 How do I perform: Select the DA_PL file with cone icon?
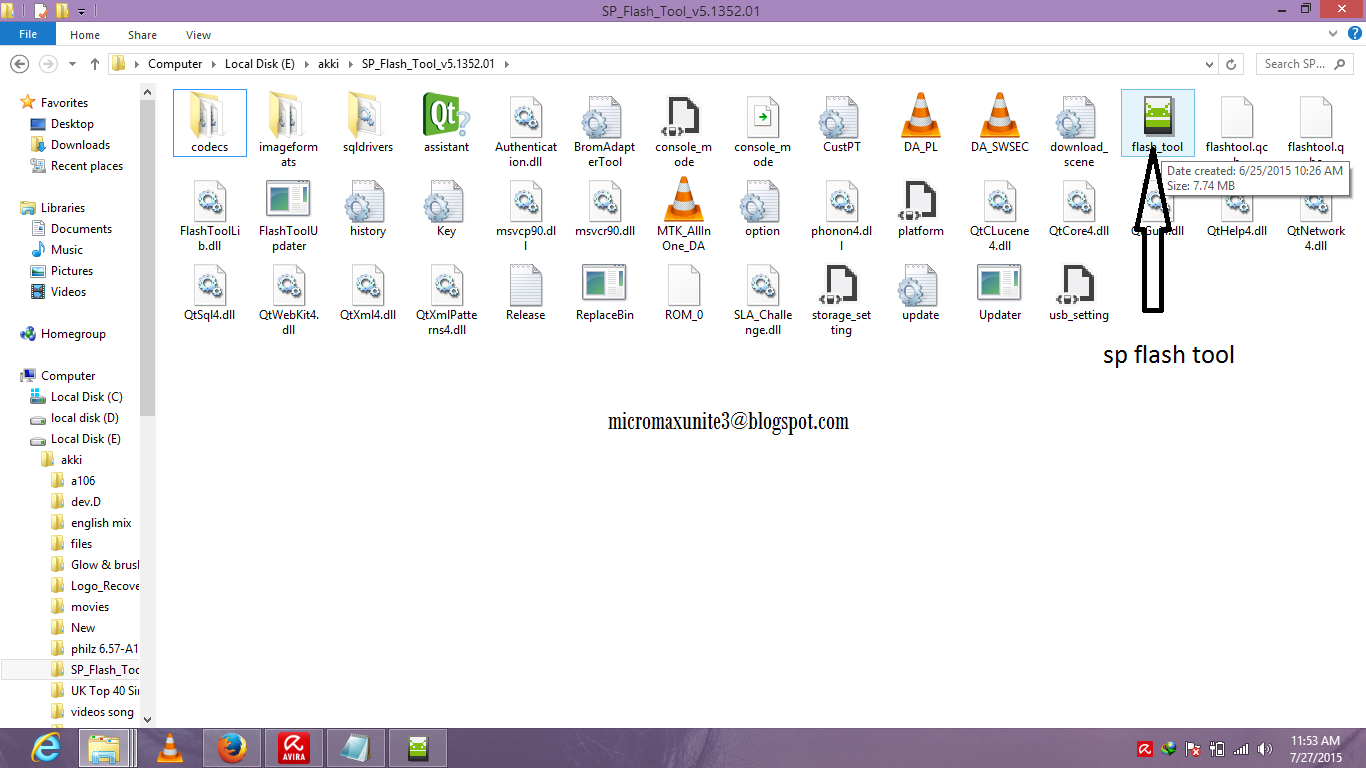point(920,114)
